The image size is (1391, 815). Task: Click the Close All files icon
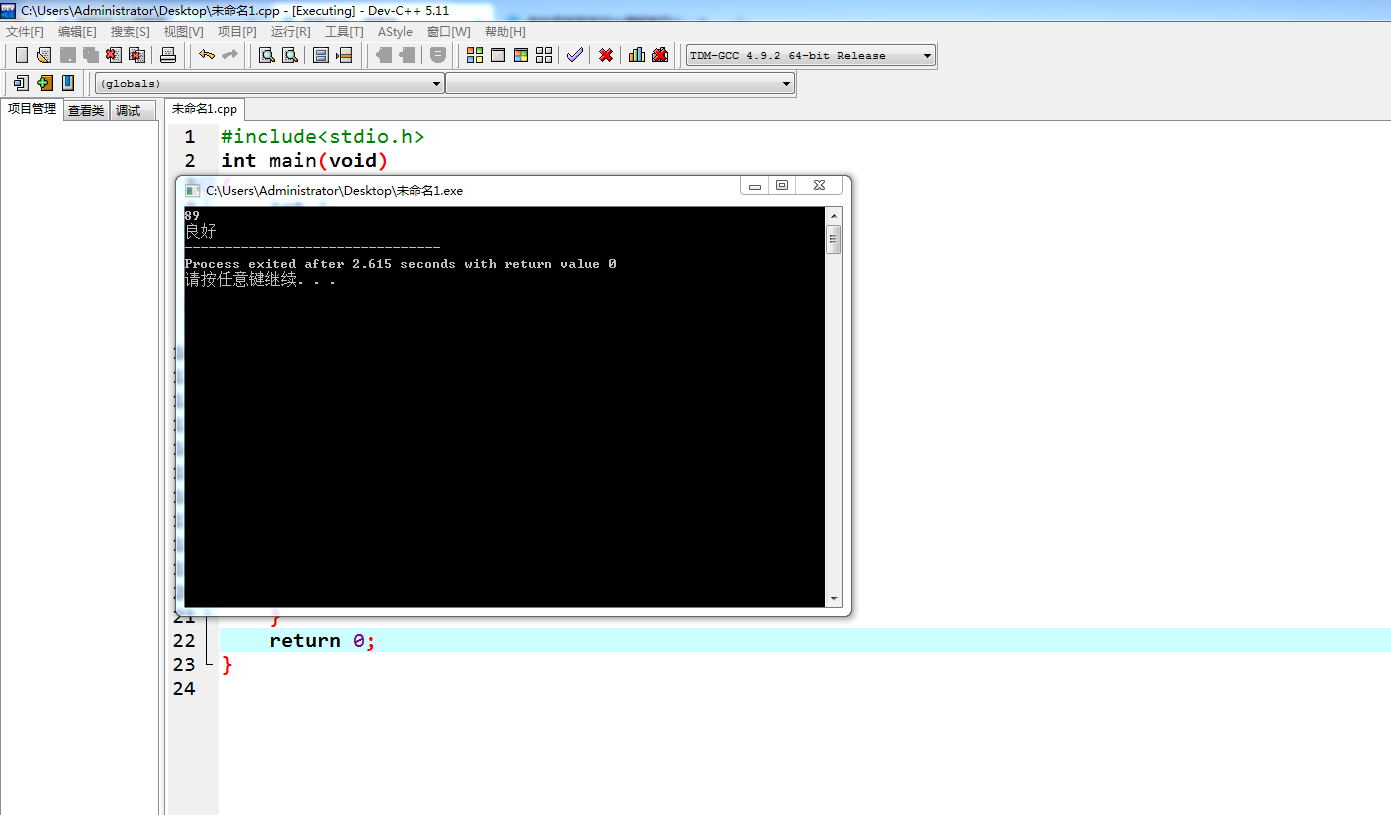[x=137, y=55]
